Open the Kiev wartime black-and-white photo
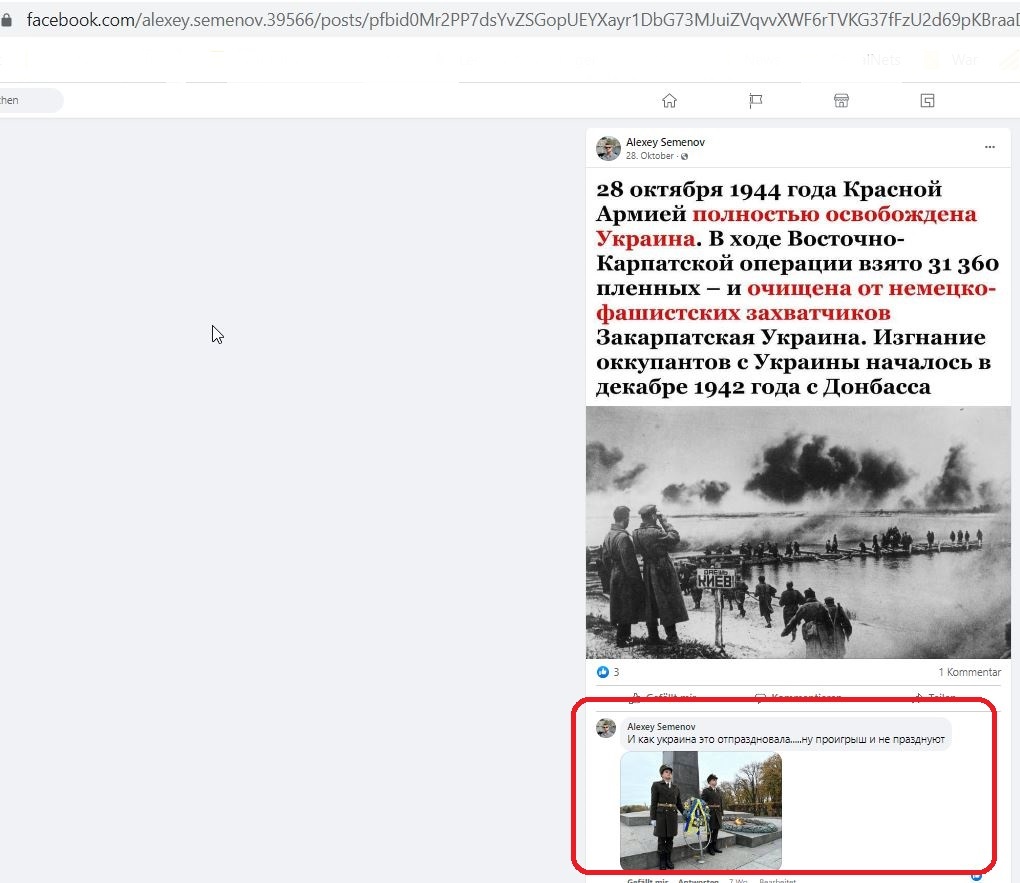The image size is (1020, 883). tap(798, 532)
